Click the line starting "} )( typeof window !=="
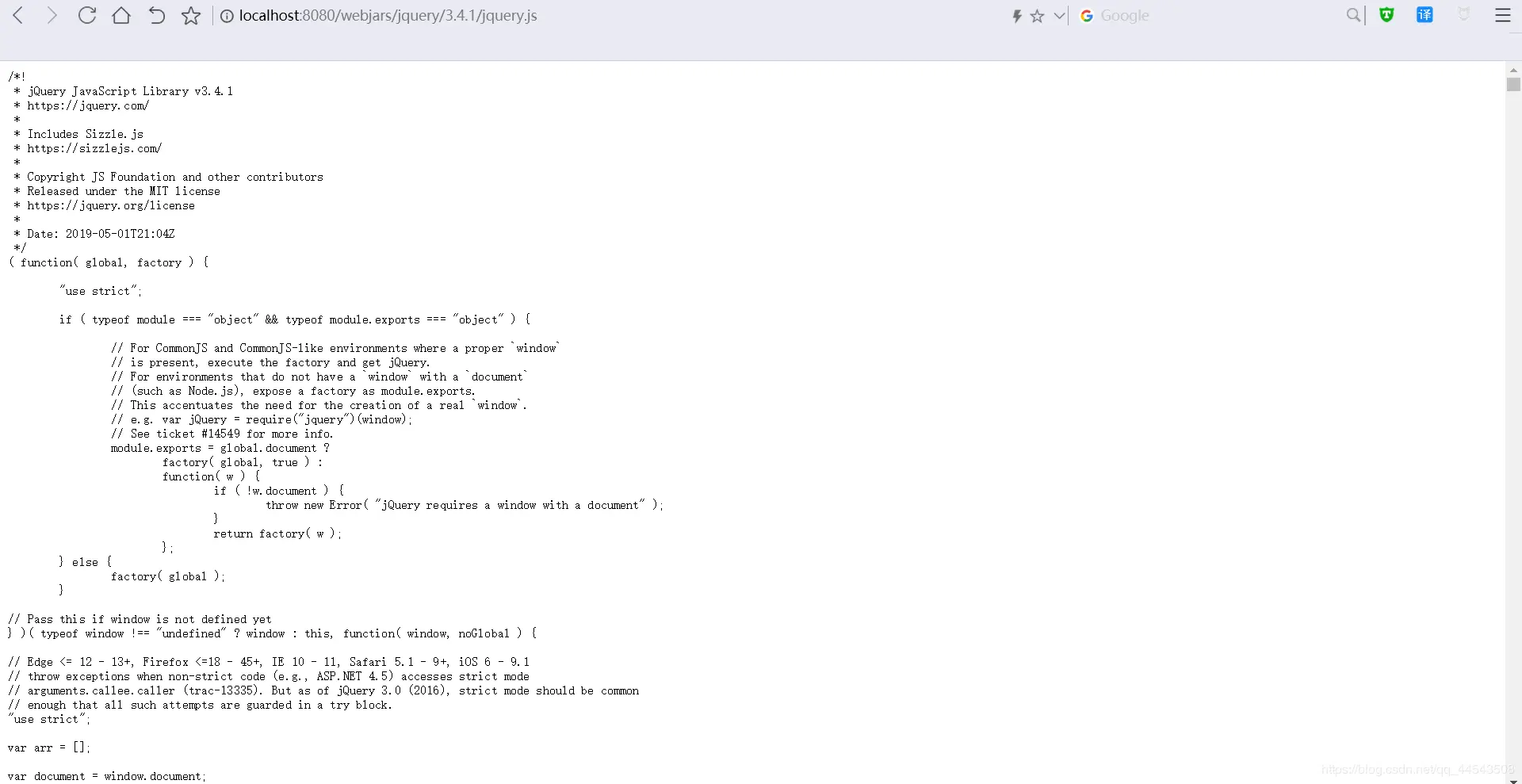The width and height of the screenshot is (1522, 784). click(x=273, y=633)
